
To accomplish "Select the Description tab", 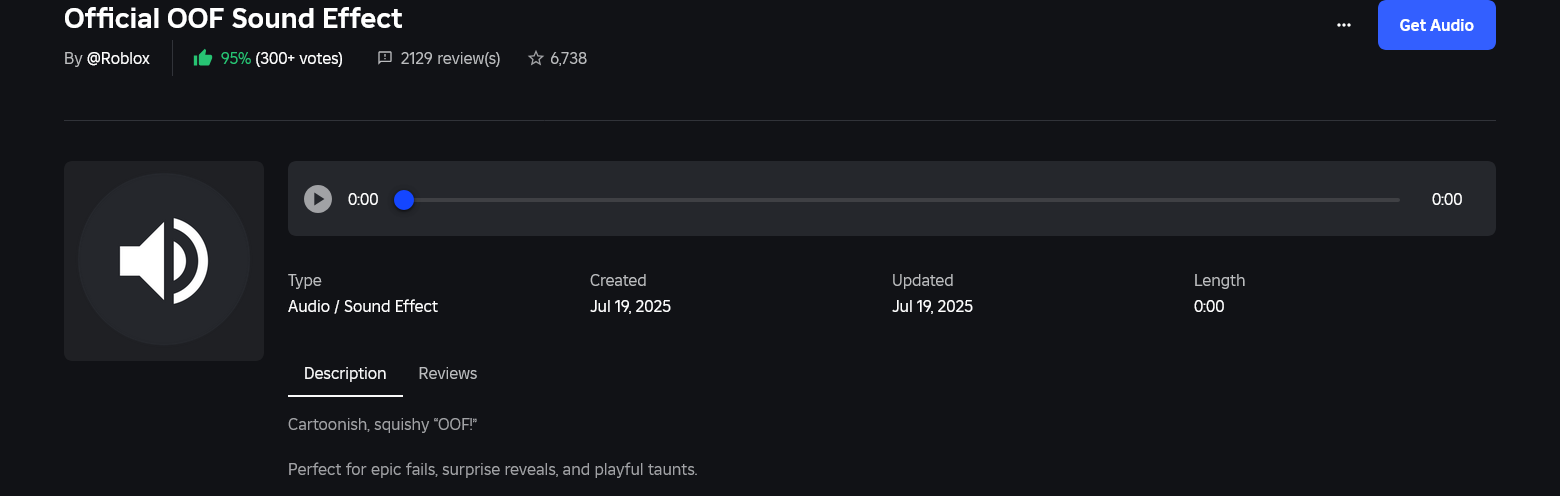I will point(345,373).
